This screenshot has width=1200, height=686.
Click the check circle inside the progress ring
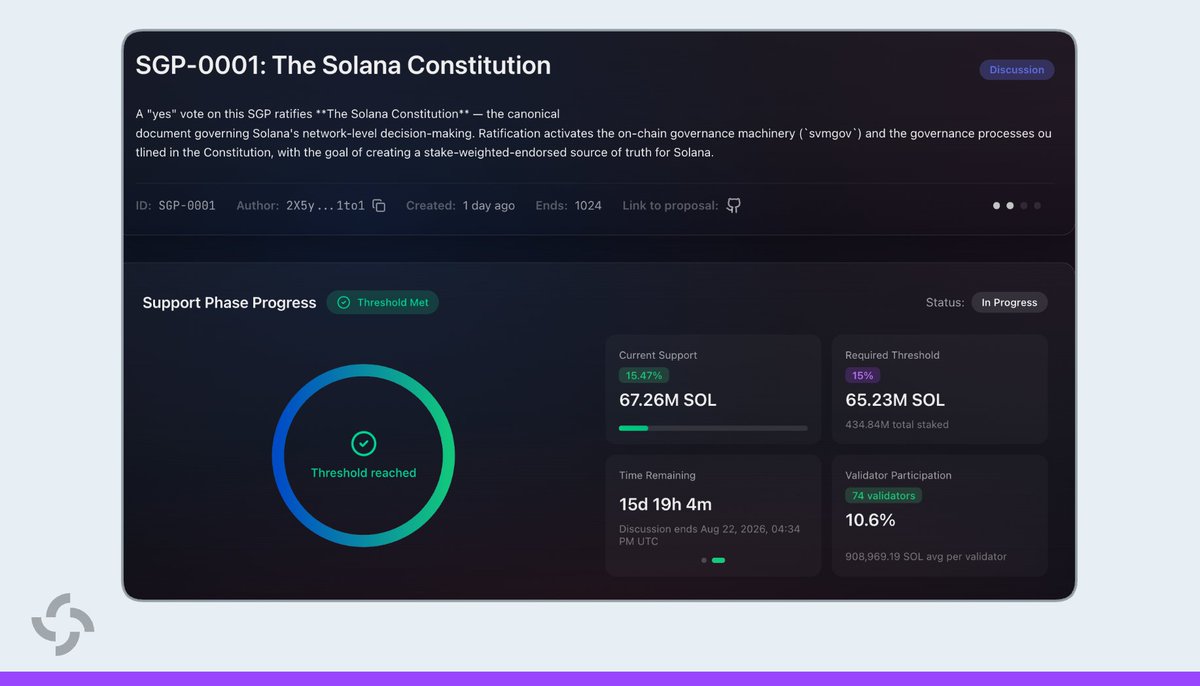click(x=363, y=443)
